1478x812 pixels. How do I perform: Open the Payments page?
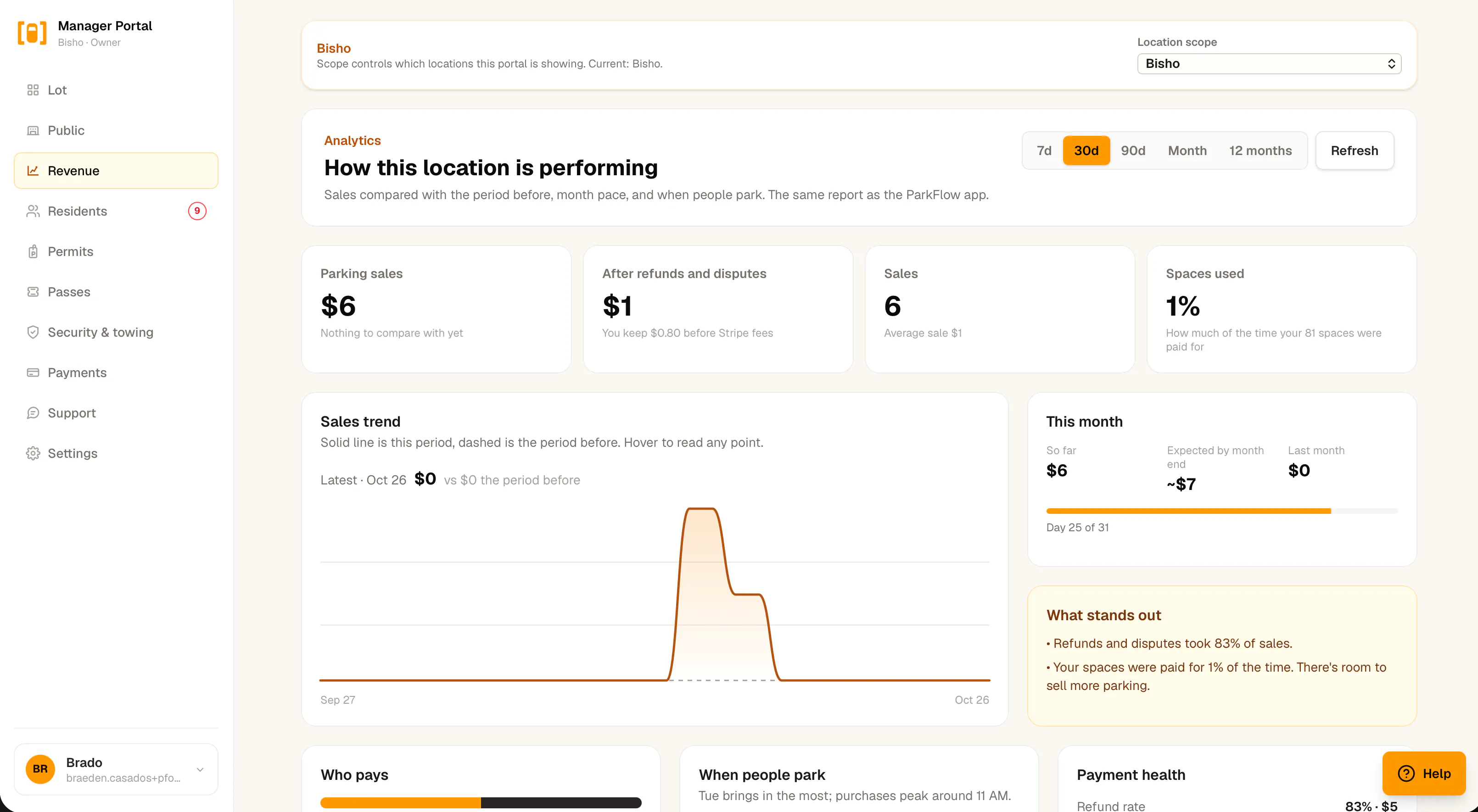pos(116,373)
